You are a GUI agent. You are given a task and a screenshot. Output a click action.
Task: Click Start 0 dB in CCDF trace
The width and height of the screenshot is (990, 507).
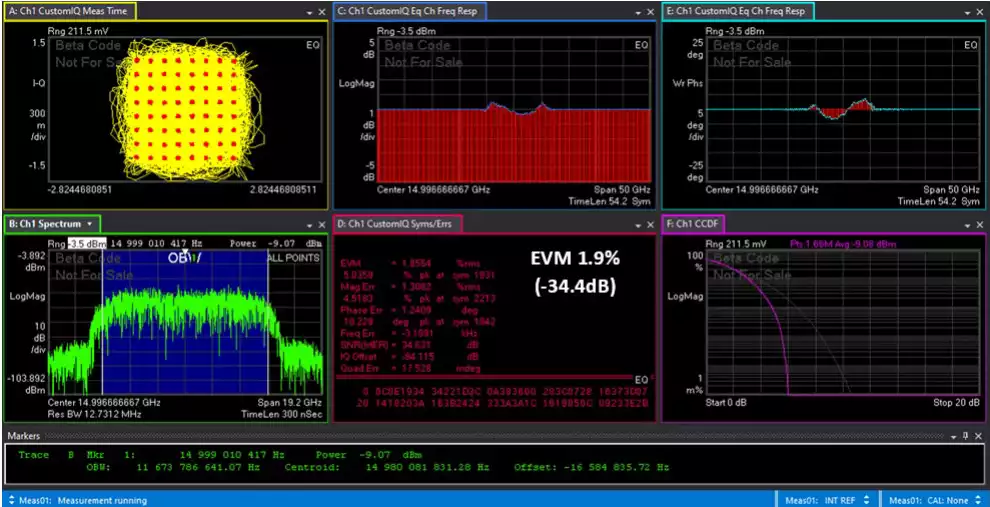pyautogui.click(x=726, y=402)
